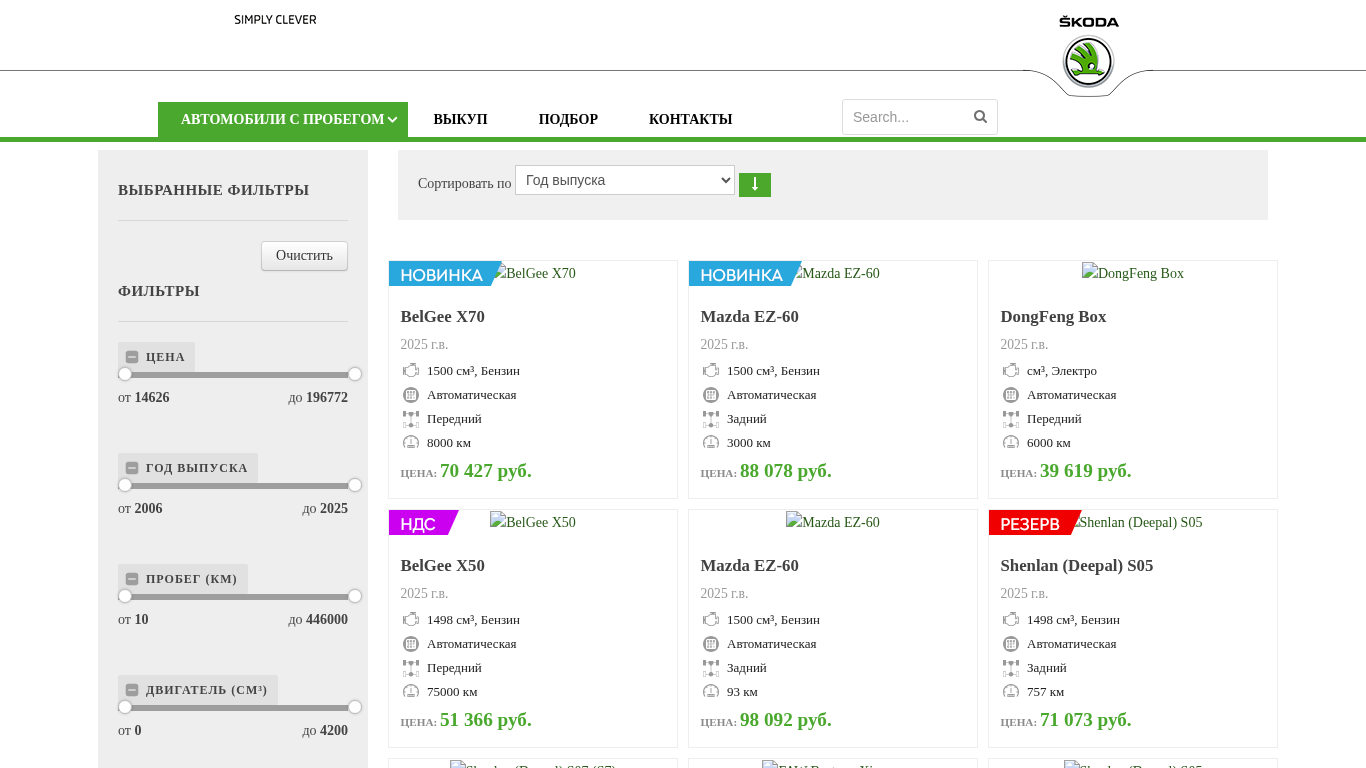1366x768 pixels.
Task: Go to the КОНТАКТЫ page
Action: coord(690,120)
